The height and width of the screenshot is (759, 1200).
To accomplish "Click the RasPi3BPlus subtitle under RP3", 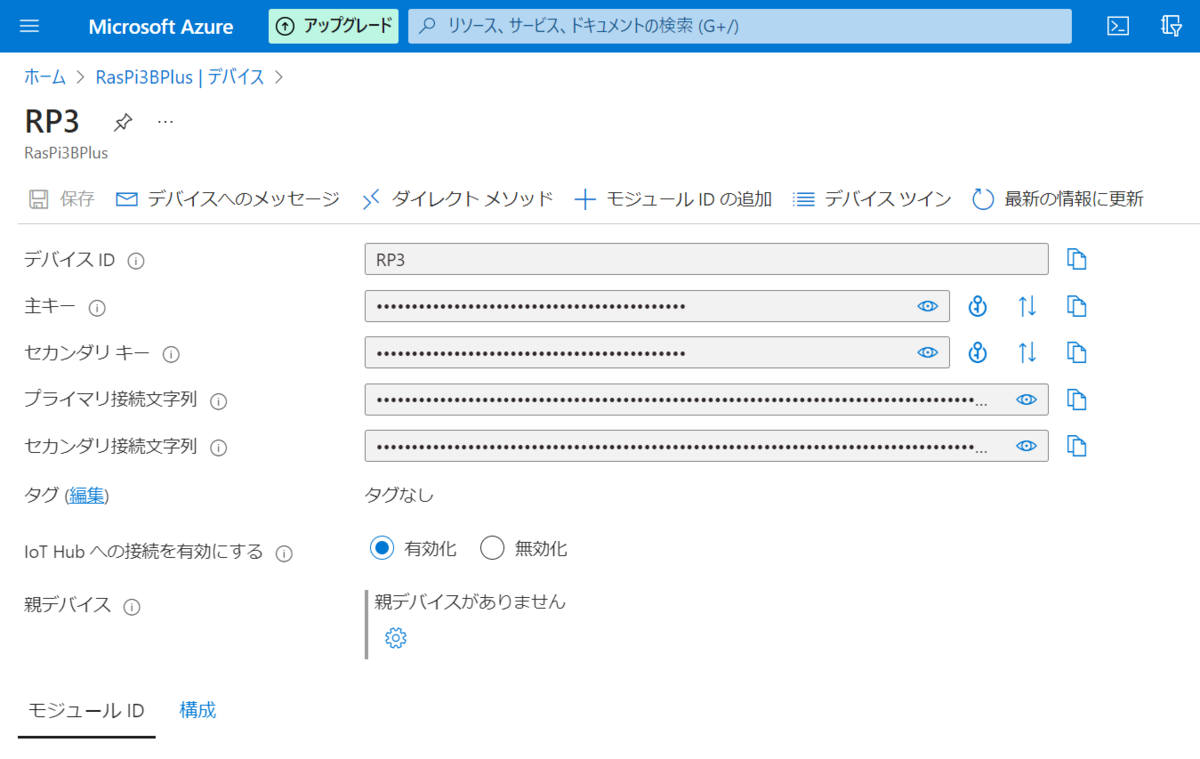I will click(x=66, y=153).
